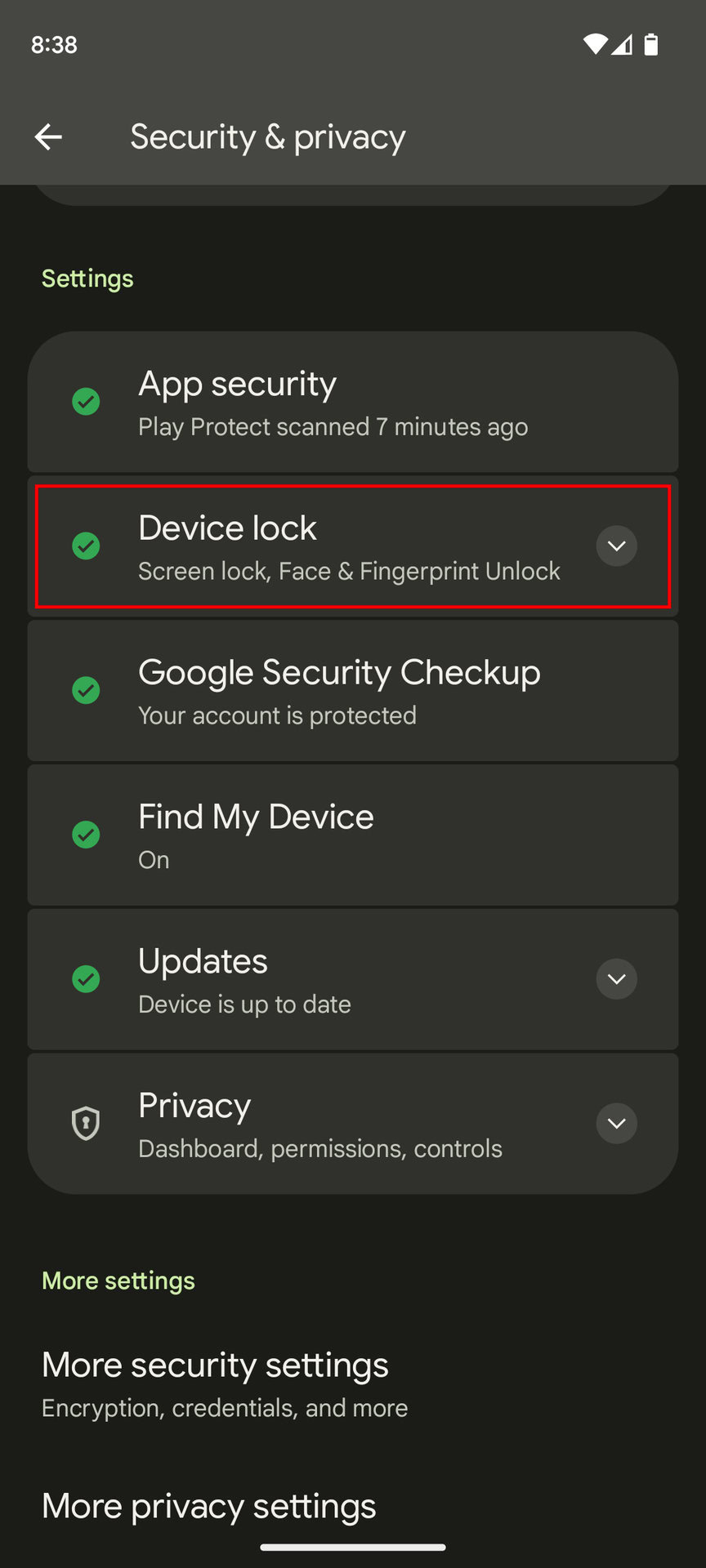Click Google Security Checkup checkmark icon
This screenshot has height=1568, width=706.
[x=86, y=690]
